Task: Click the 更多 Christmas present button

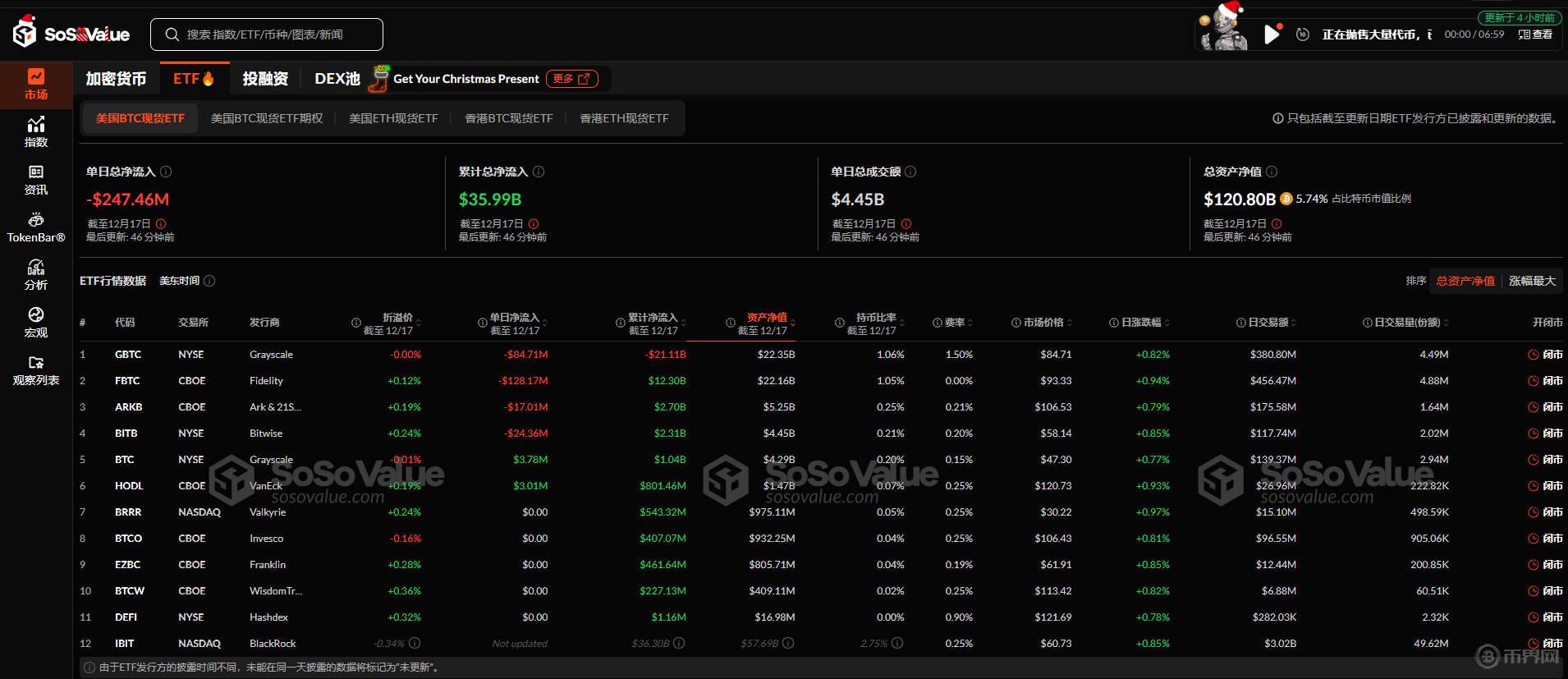Action: tap(571, 79)
